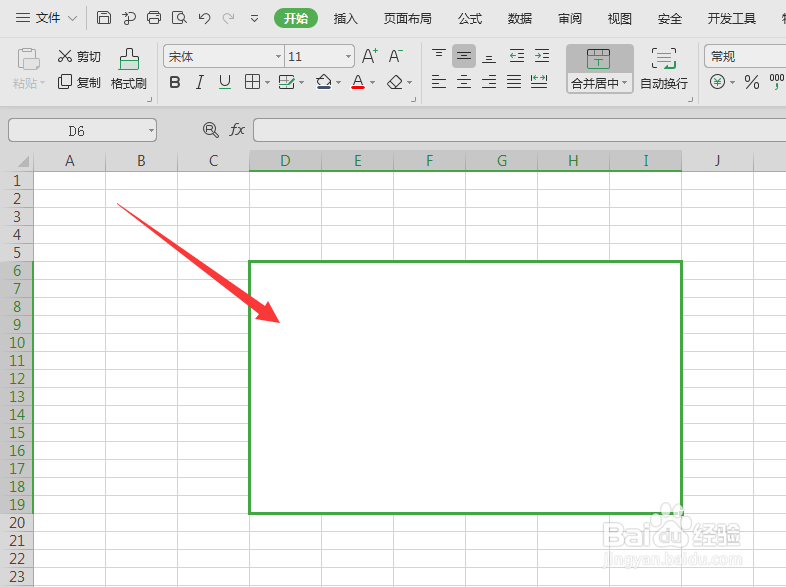Viewport: 786px width, 587px height.
Task: Expand the borders dropdown arrow
Action: coord(267,82)
